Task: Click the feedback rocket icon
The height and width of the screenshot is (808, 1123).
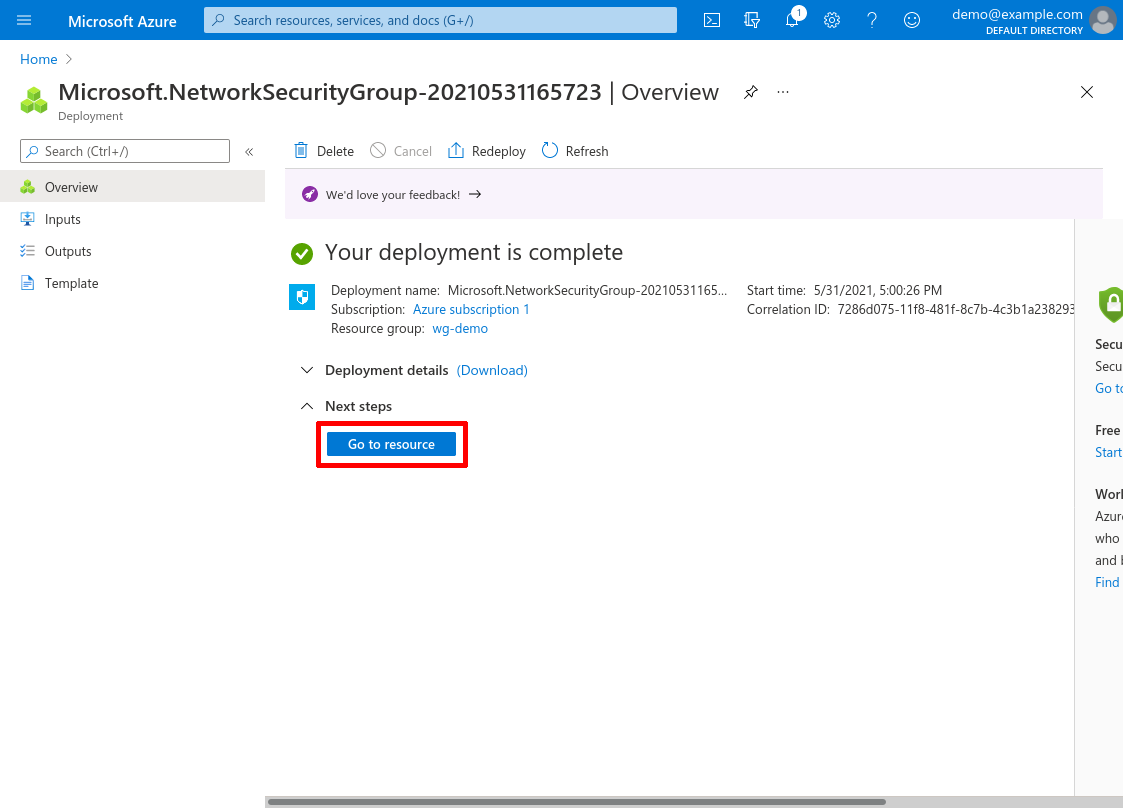Action: pyautogui.click(x=309, y=194)
